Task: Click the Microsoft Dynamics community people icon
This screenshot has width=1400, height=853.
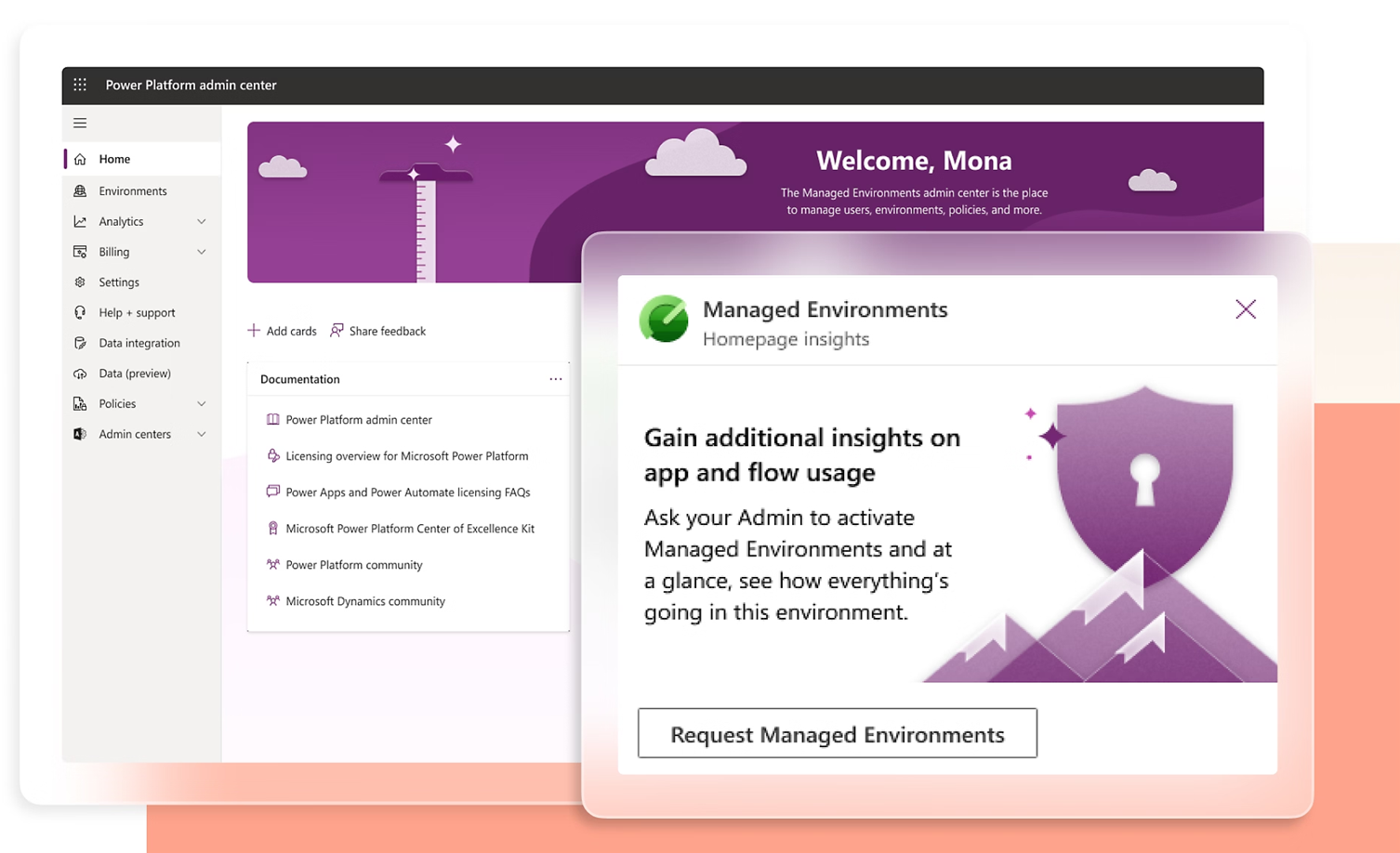Action: (272, 600)
